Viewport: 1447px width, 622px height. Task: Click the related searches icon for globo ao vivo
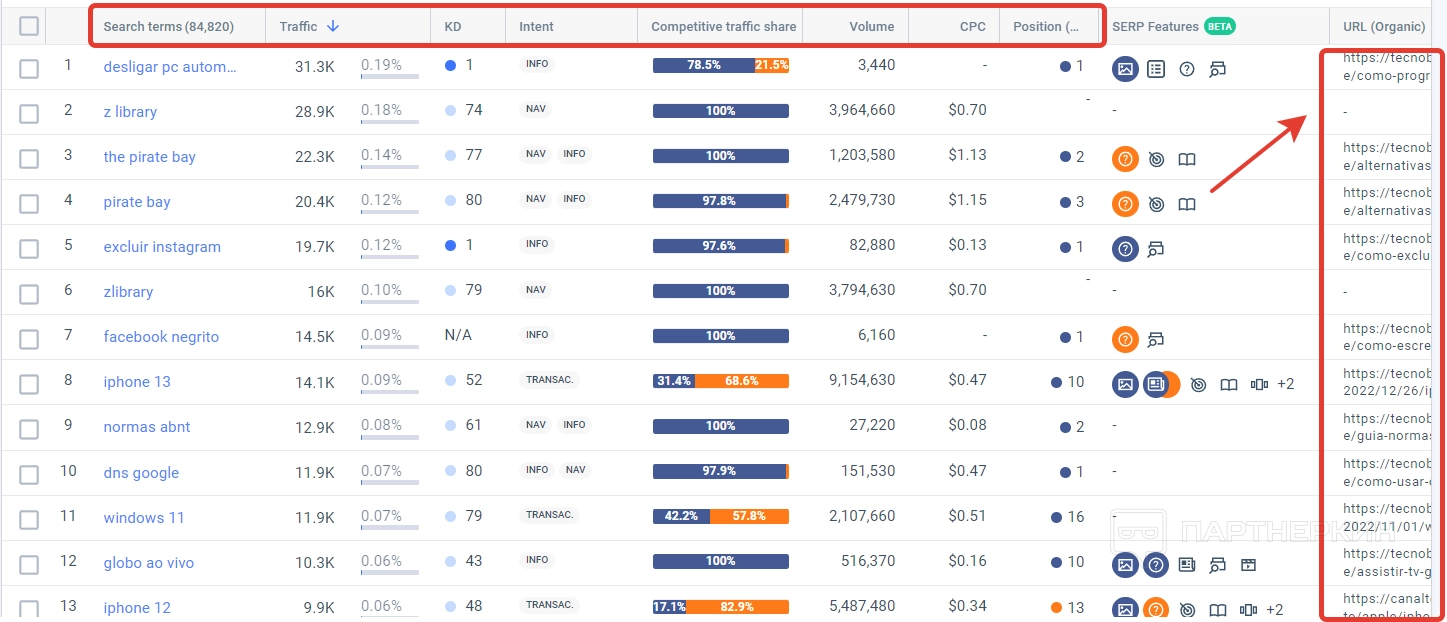1217,565
